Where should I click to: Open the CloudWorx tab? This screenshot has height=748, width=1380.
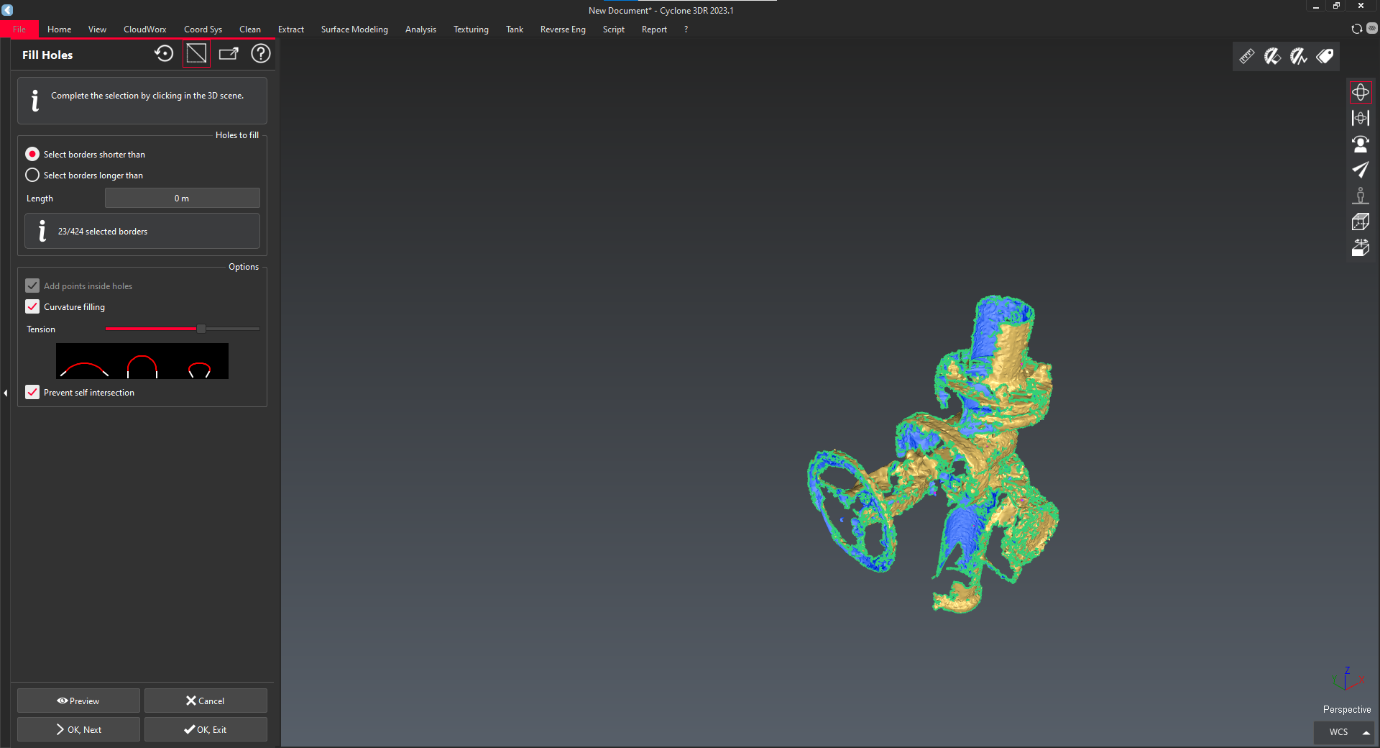click(x=145, y=29)
